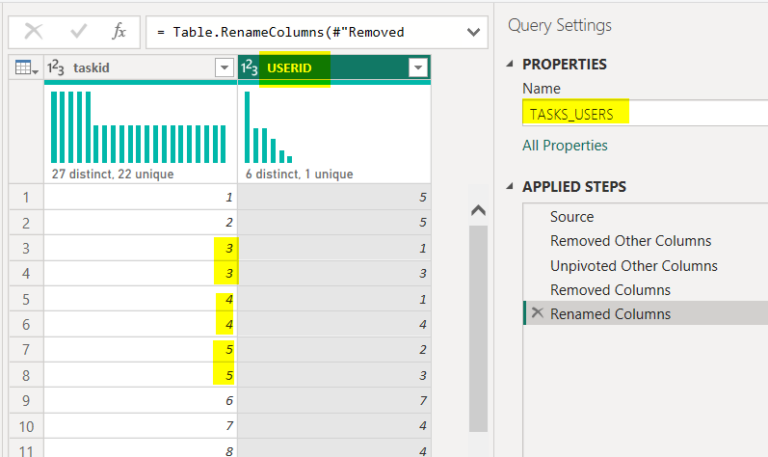Click taskid cell in row 1

click(x=141, y=197)
